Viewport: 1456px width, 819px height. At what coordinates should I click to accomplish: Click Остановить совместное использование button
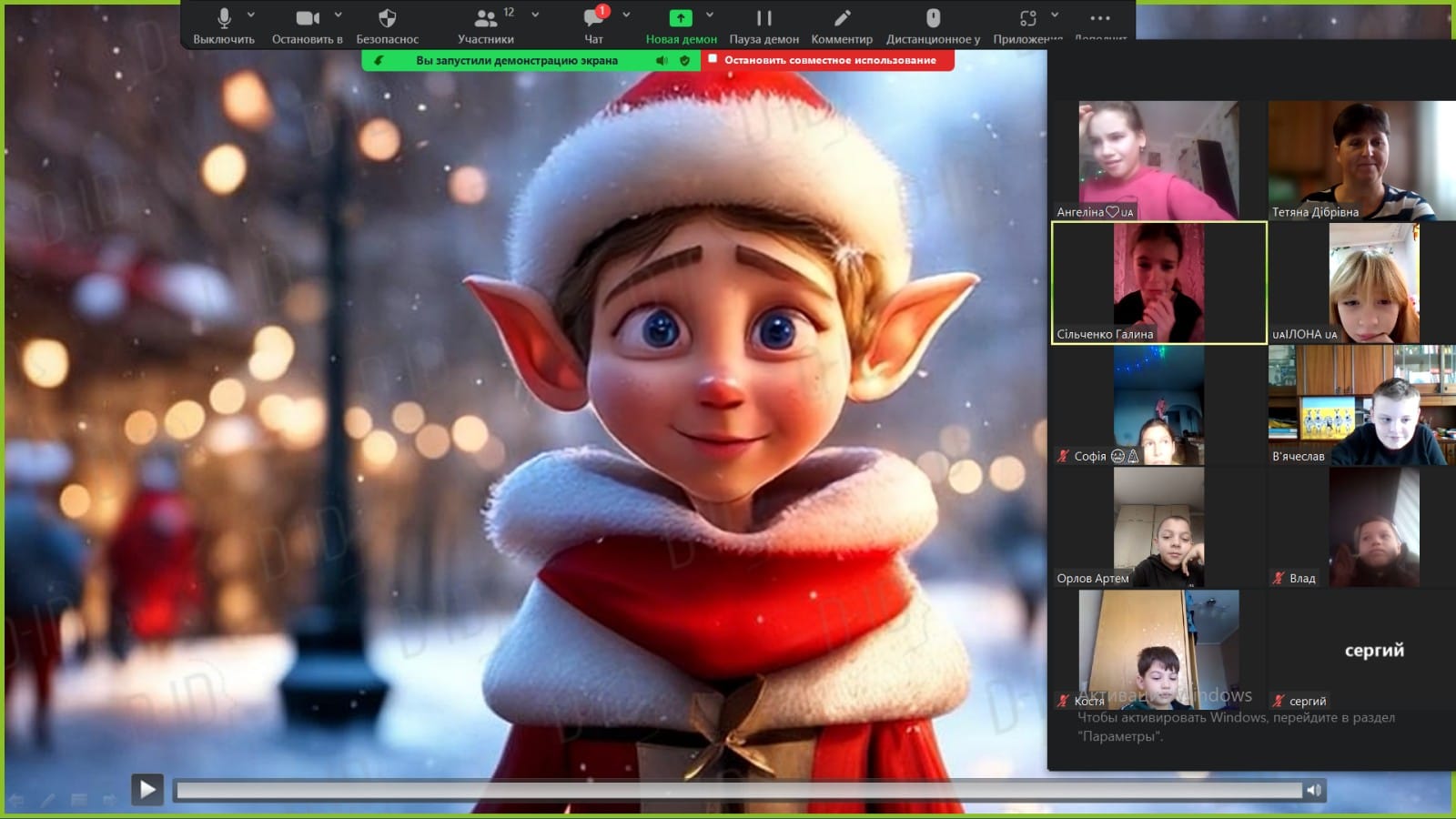point(827,60)
